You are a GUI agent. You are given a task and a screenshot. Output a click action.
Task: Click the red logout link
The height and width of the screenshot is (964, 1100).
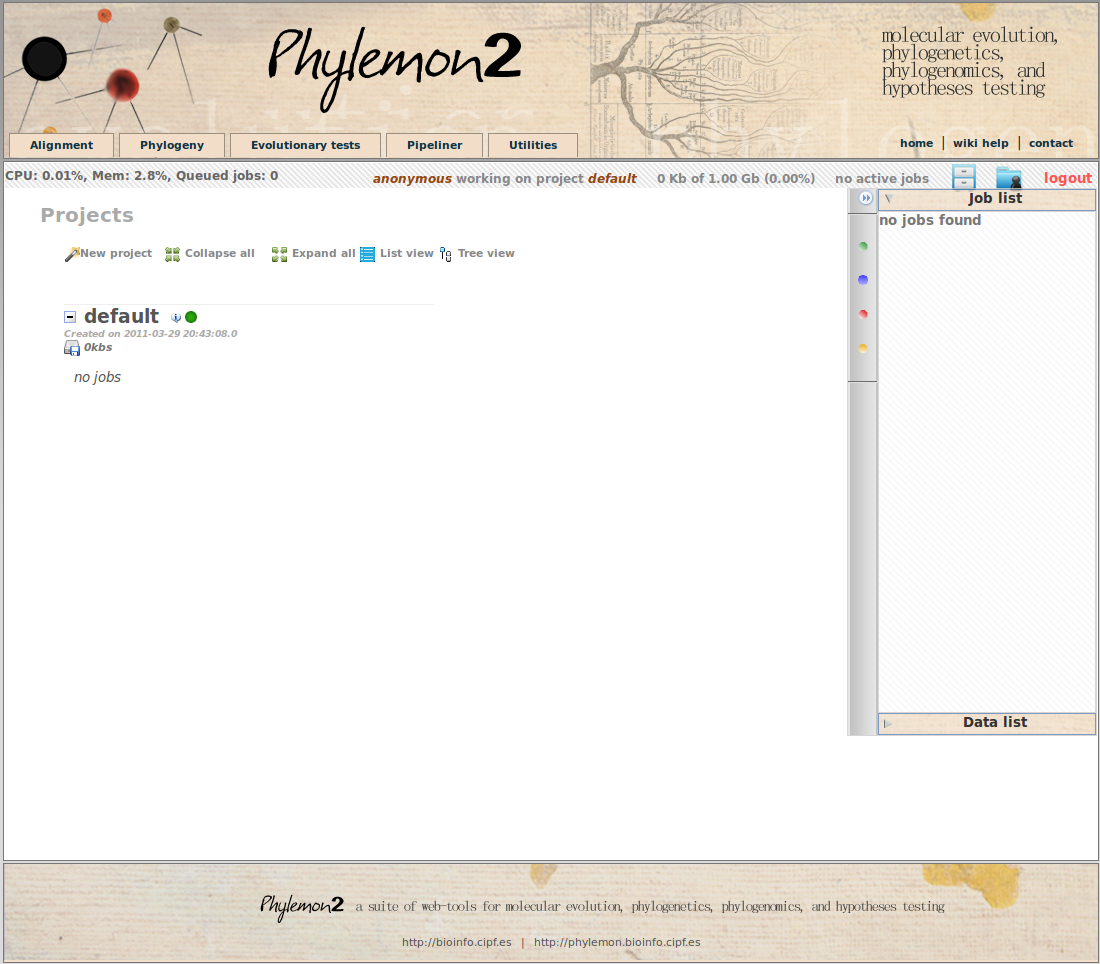[x=1067, y=178]
